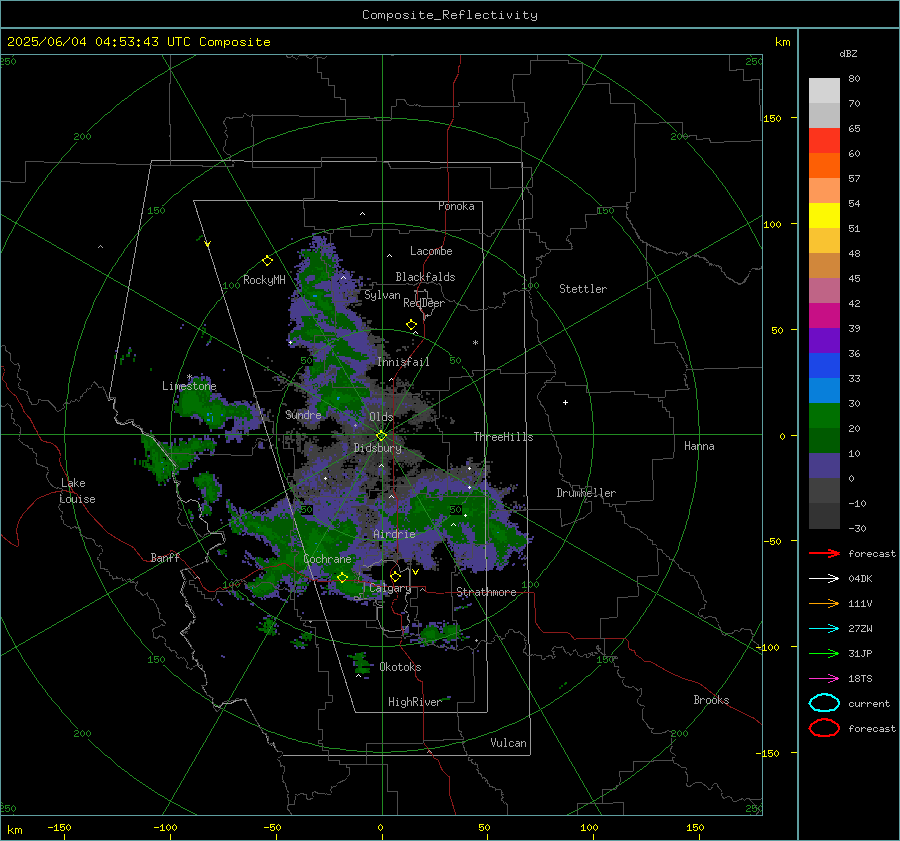Click the Drumheller town label
Viewport: 900px width, 841px height.
pyautogui.click(x=586, y=493)
